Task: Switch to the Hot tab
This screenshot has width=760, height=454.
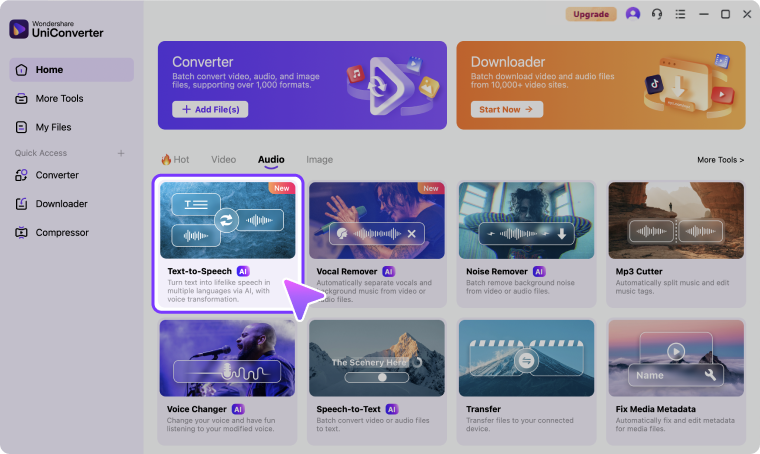Action: [175, 159]
